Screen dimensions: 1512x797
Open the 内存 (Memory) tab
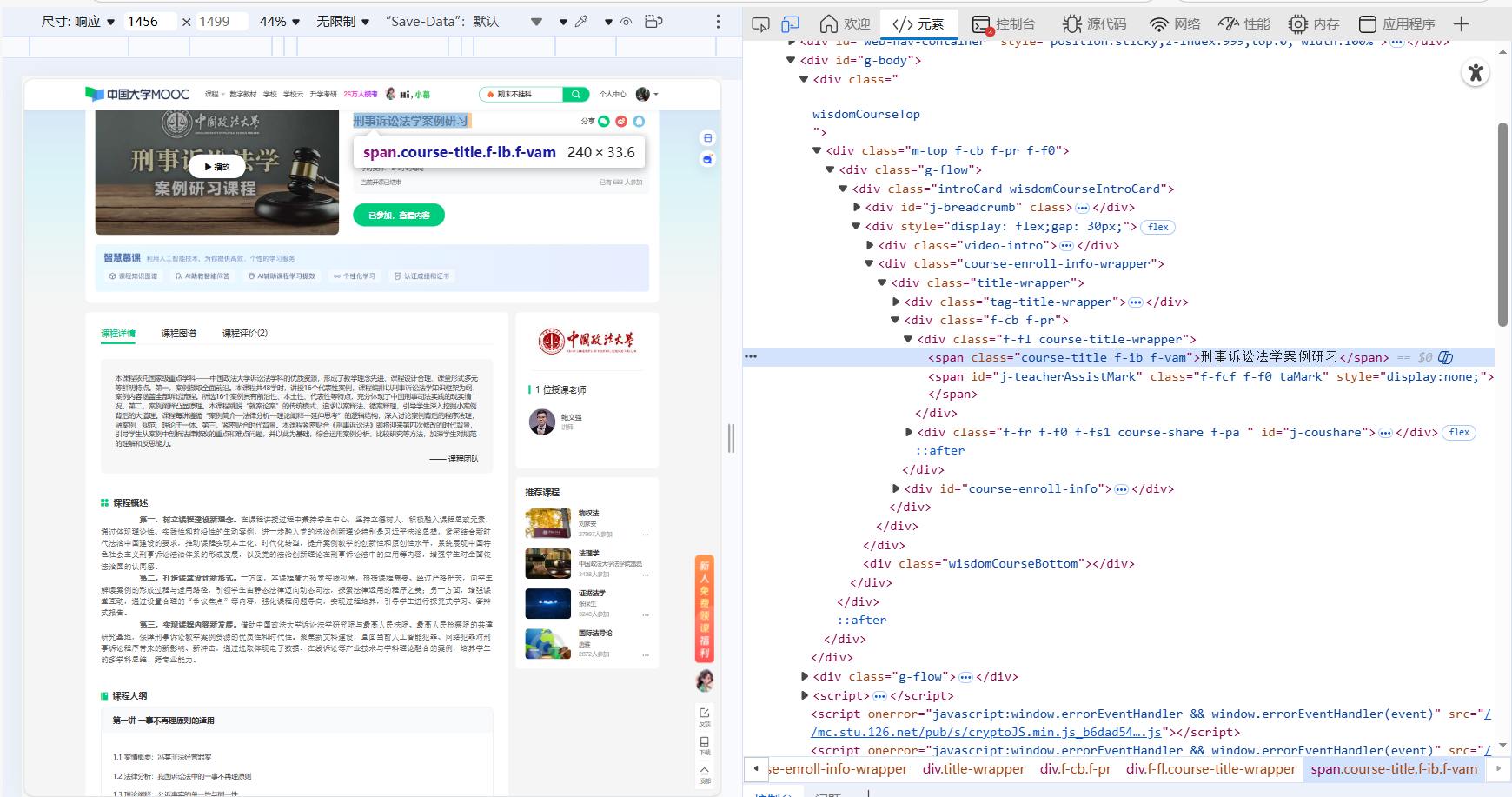(x=1314, y=24)
